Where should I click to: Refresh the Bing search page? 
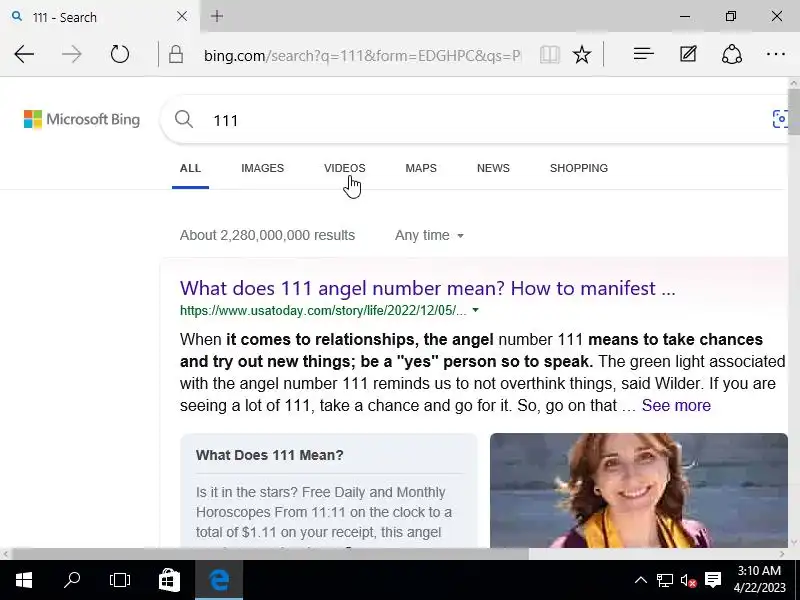(120, 54)
